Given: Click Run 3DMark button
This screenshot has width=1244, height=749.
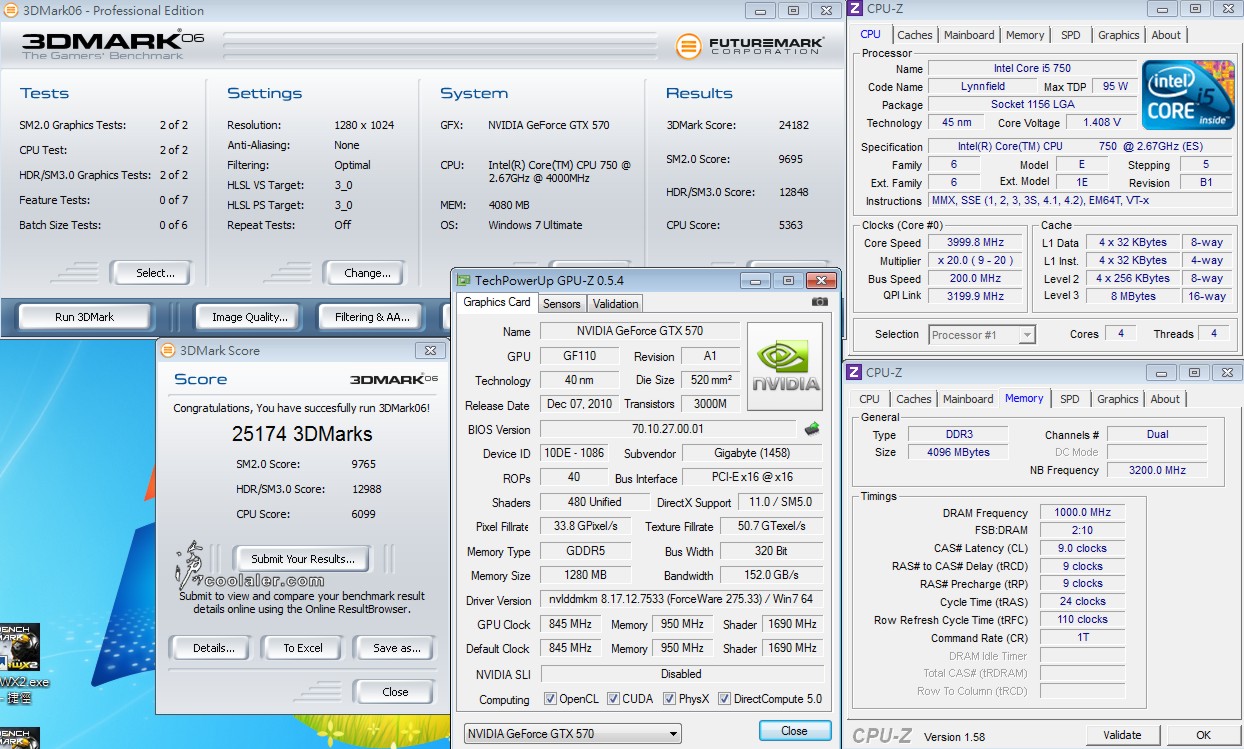Looking at the screenshot, I should click(x=85, y=317).
